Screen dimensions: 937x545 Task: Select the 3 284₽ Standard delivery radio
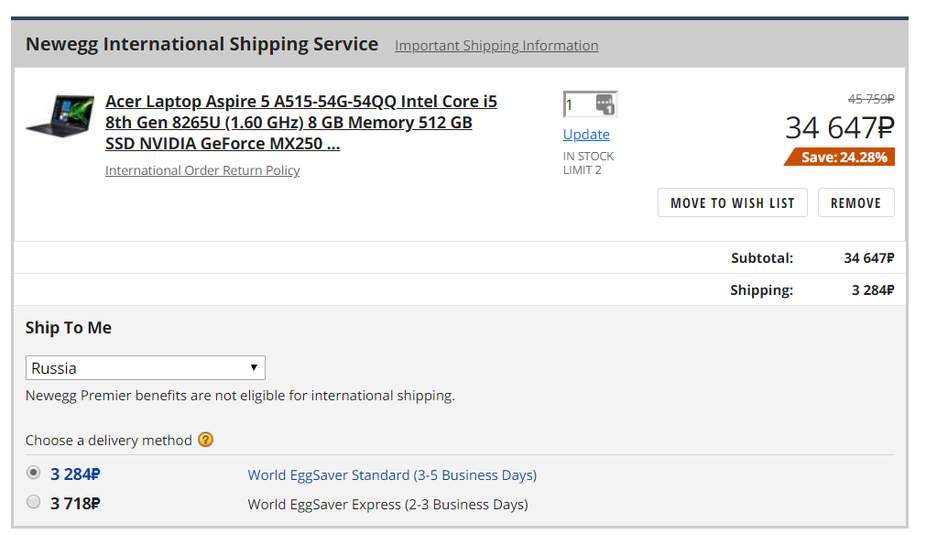pos(34,473)
